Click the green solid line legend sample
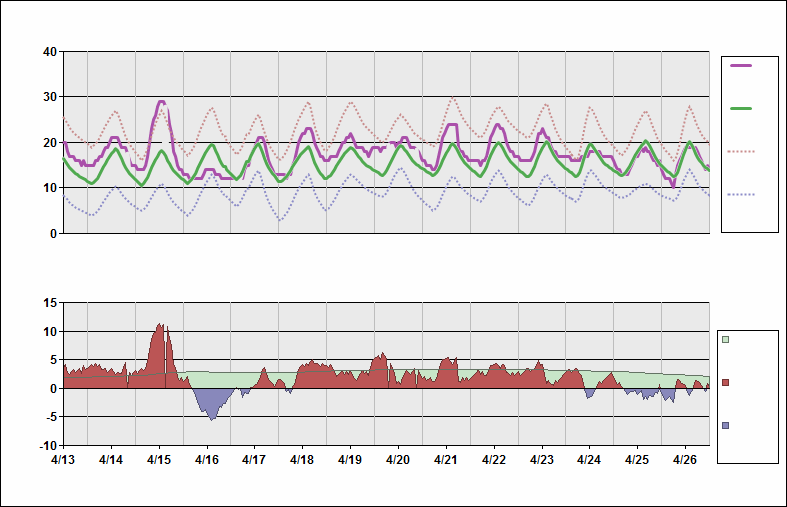 pyautogui.click(x=741, y=108)
